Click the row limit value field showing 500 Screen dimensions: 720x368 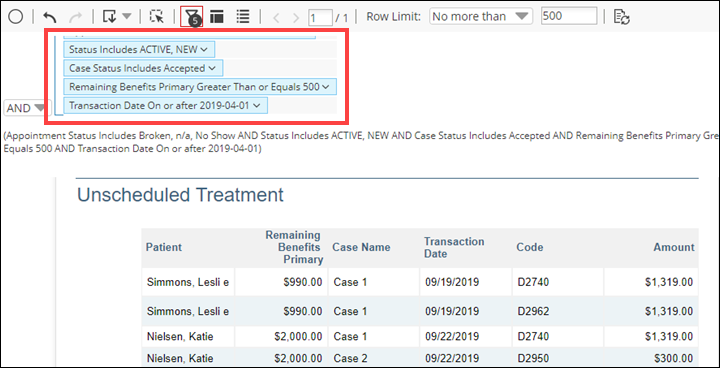click(x=569, y=16)
